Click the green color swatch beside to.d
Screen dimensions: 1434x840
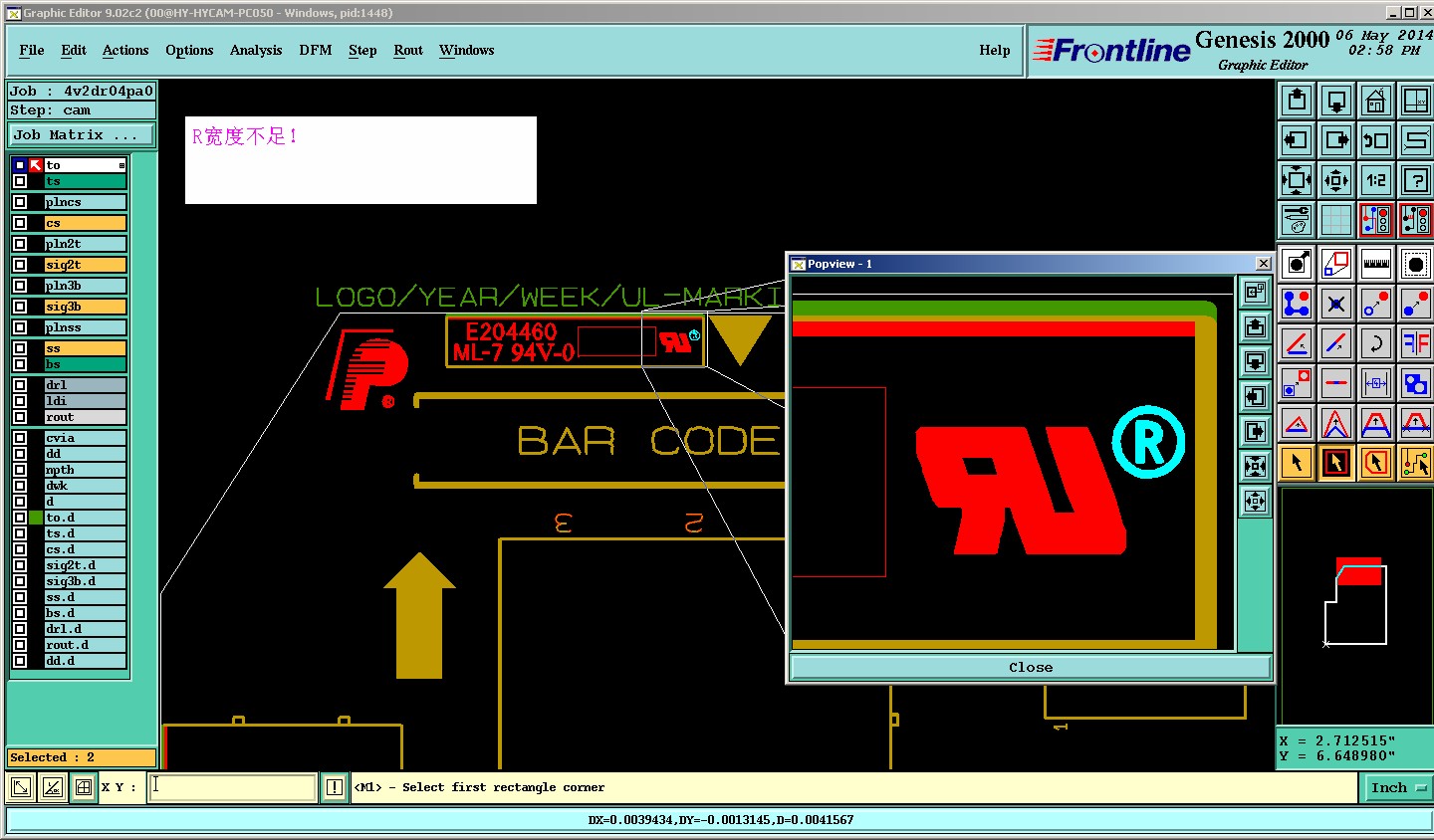pos(36,518)
